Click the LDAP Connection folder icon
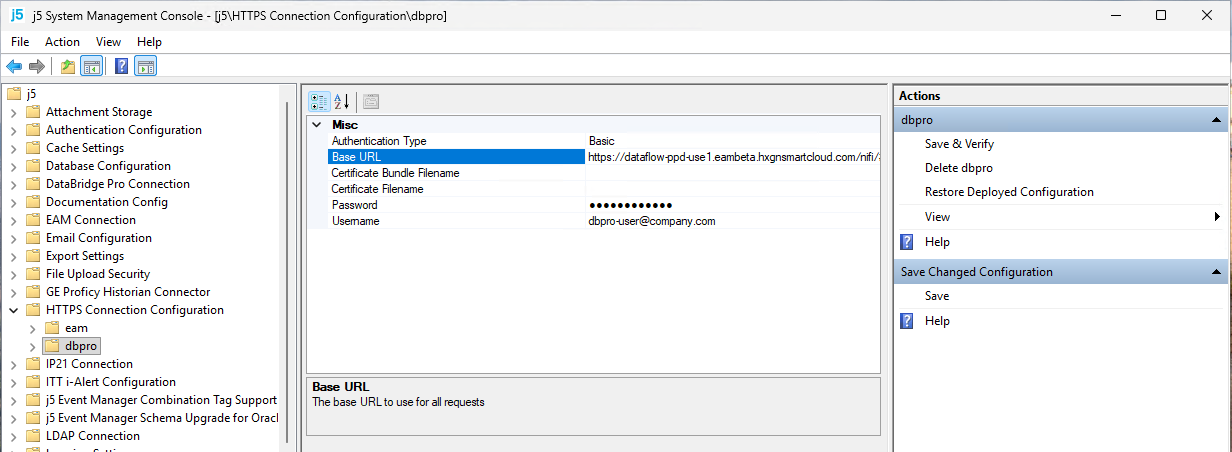The height and width of the screenshot is (452, 1232). click(33, 436)
